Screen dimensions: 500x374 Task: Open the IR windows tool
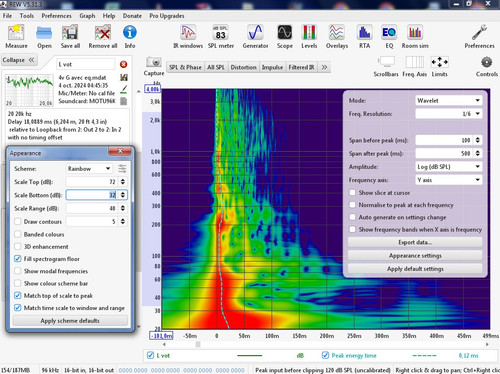pyautogui.click(x=188, y=33)
